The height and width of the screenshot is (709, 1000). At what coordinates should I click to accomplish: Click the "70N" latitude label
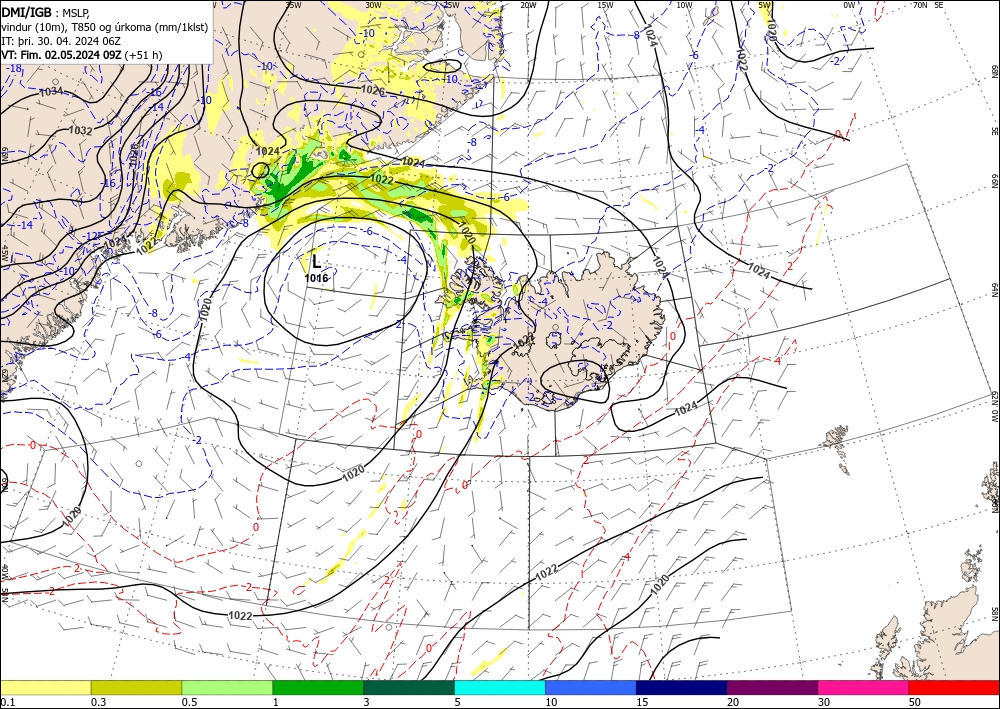920,5
